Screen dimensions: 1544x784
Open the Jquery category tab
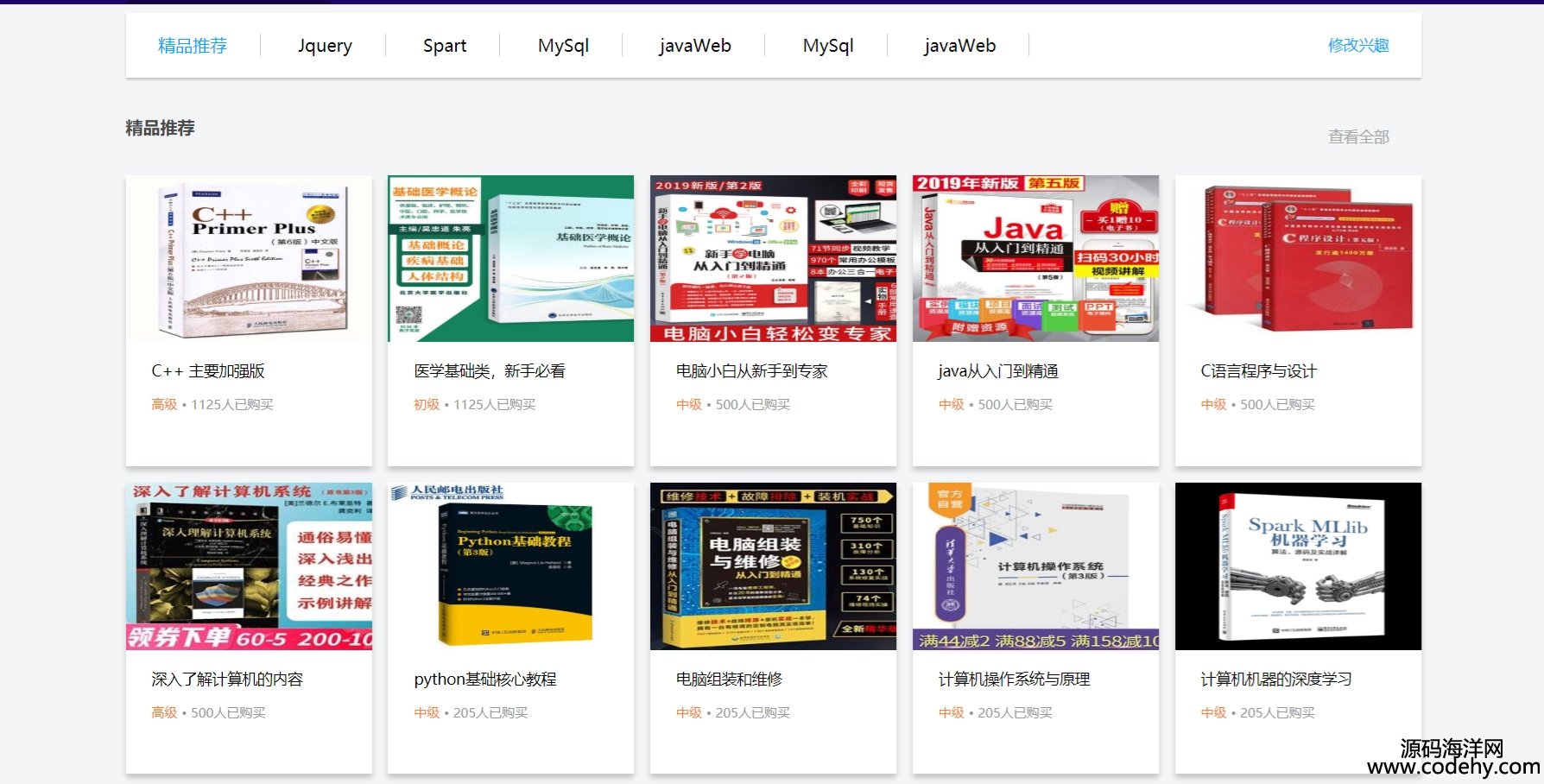pos(325,46)
